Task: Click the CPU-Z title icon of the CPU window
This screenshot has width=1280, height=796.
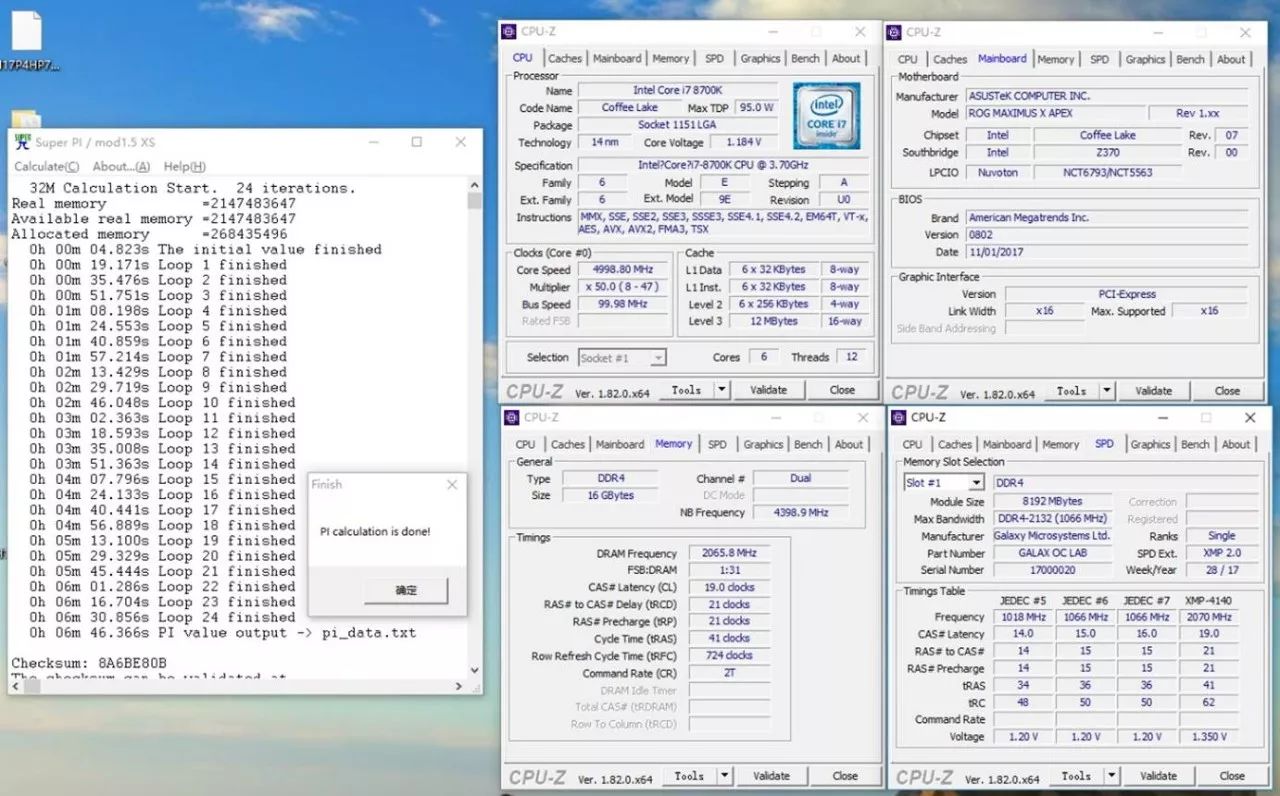Action: tap(509, 32)
